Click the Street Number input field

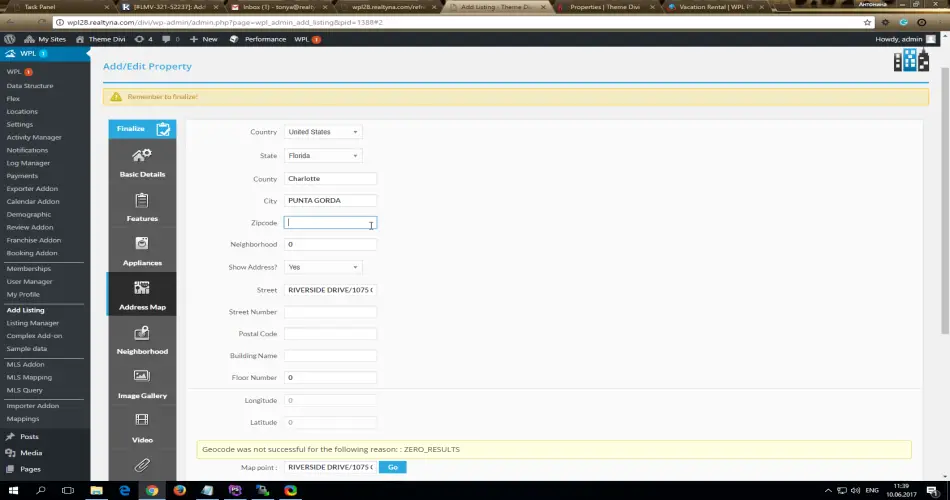tap(330, 312)
